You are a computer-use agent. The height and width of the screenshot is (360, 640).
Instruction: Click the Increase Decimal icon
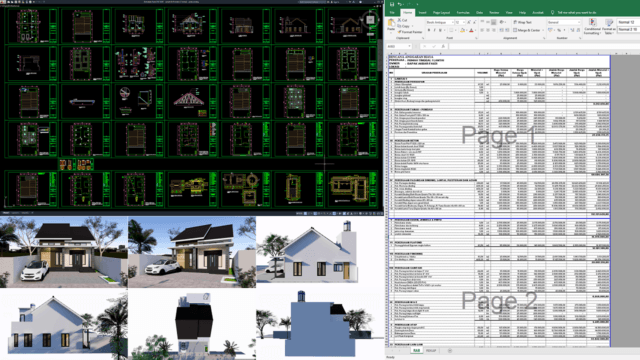tap(572, 30)
